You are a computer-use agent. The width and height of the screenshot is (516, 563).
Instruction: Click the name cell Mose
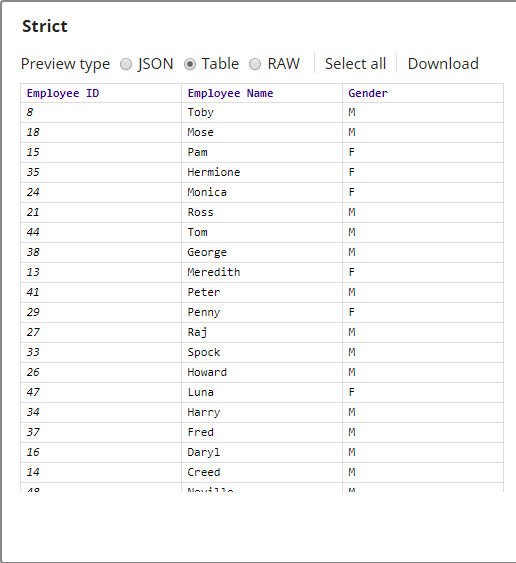[x=262, y=132]
